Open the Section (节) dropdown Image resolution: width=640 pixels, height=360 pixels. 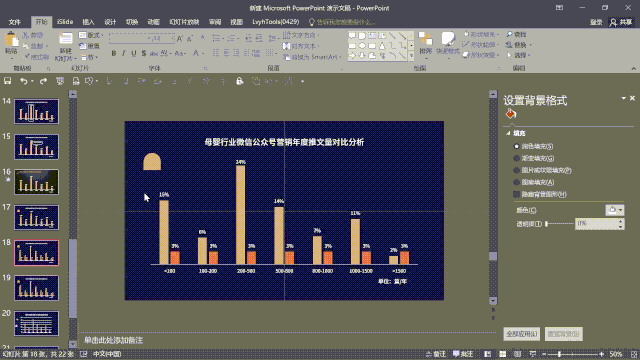[90, 57]
